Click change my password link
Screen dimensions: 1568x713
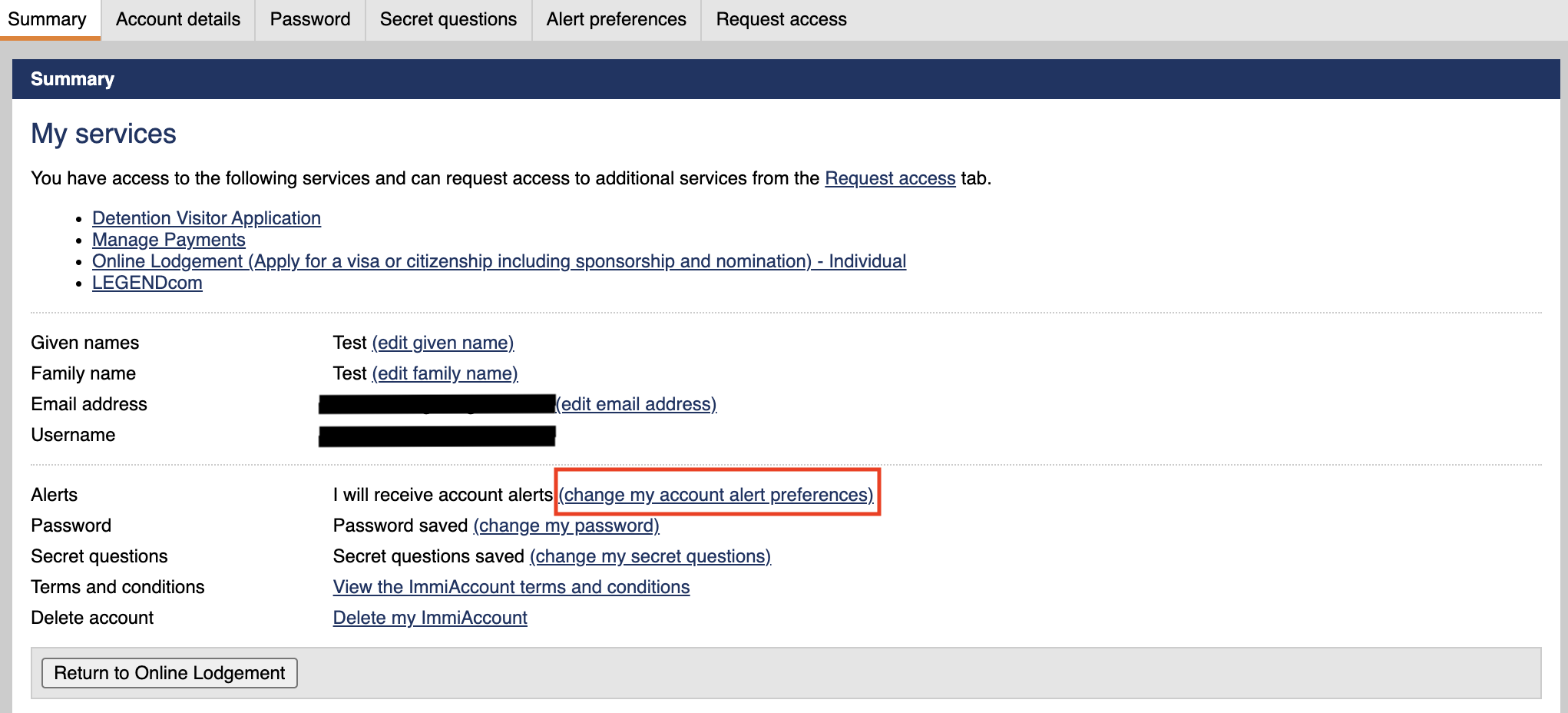567,526
